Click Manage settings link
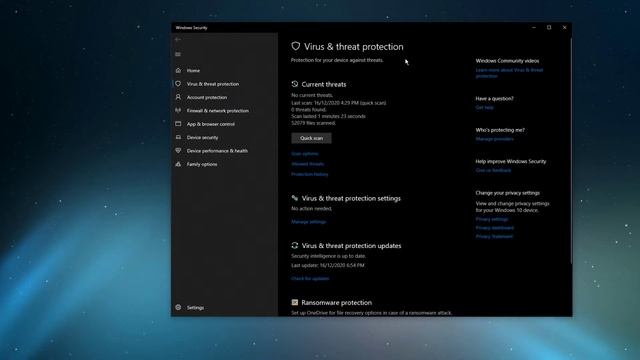640x360 pixels. point(309,222)
